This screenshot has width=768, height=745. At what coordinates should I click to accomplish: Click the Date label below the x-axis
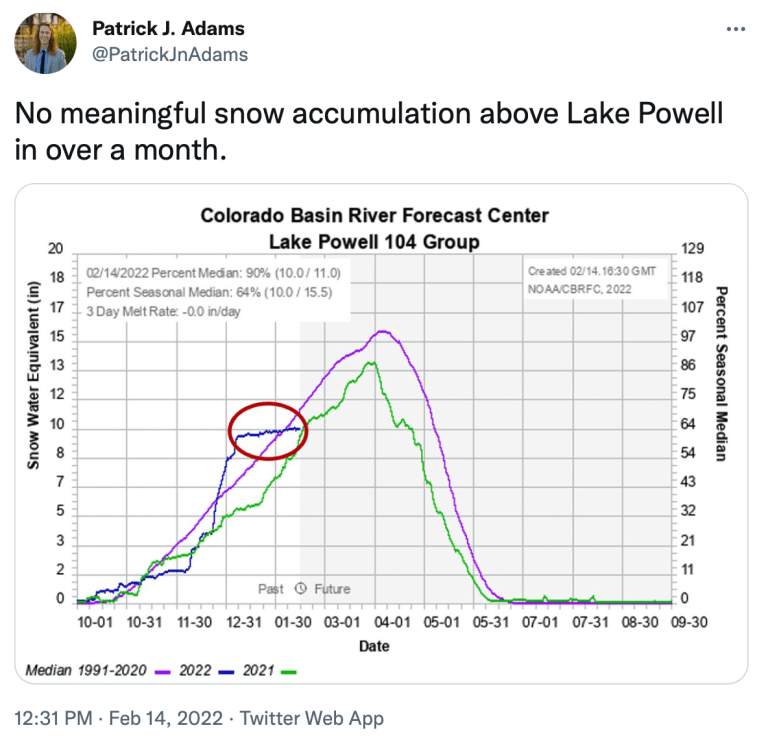(x=374, y=647)
